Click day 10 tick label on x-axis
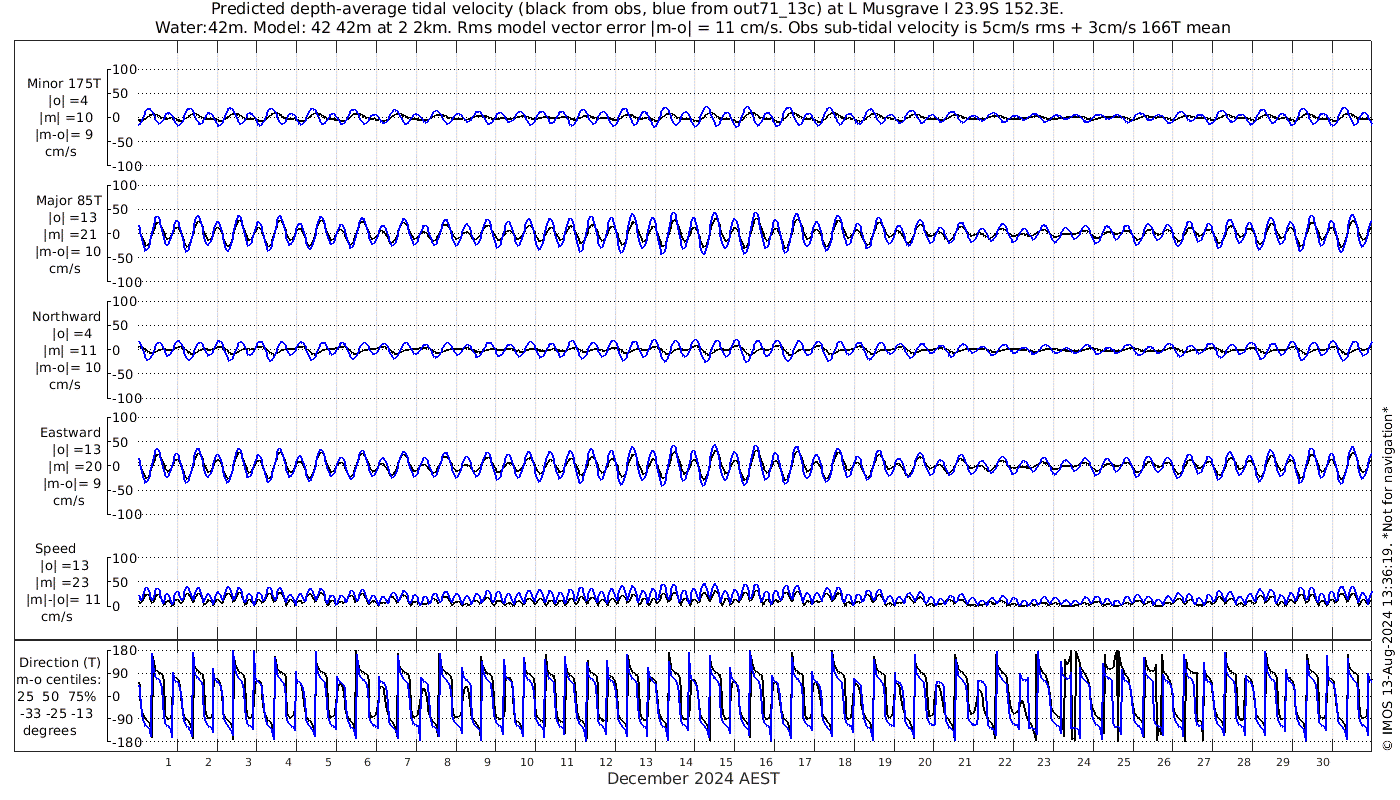The width and height of the screenshot is (1400, 800). tap(527, 762)
